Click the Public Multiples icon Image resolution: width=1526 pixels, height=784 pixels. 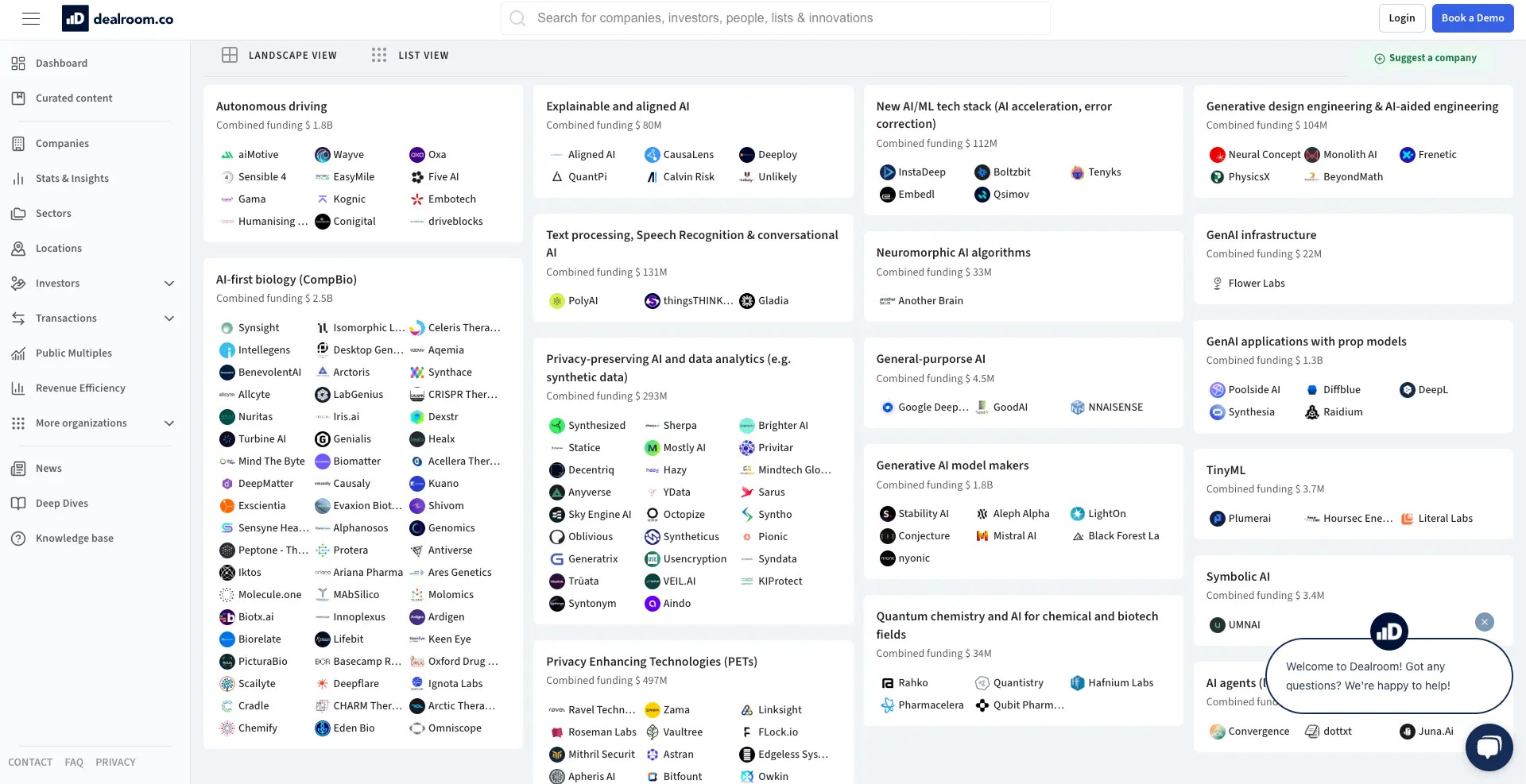18,353
